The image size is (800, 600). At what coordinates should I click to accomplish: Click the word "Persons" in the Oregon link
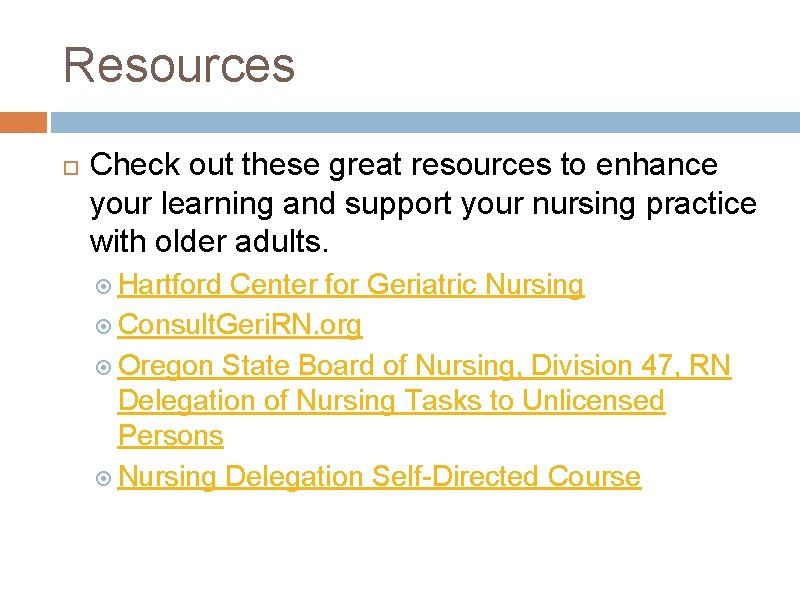click(x=170, y=436)
